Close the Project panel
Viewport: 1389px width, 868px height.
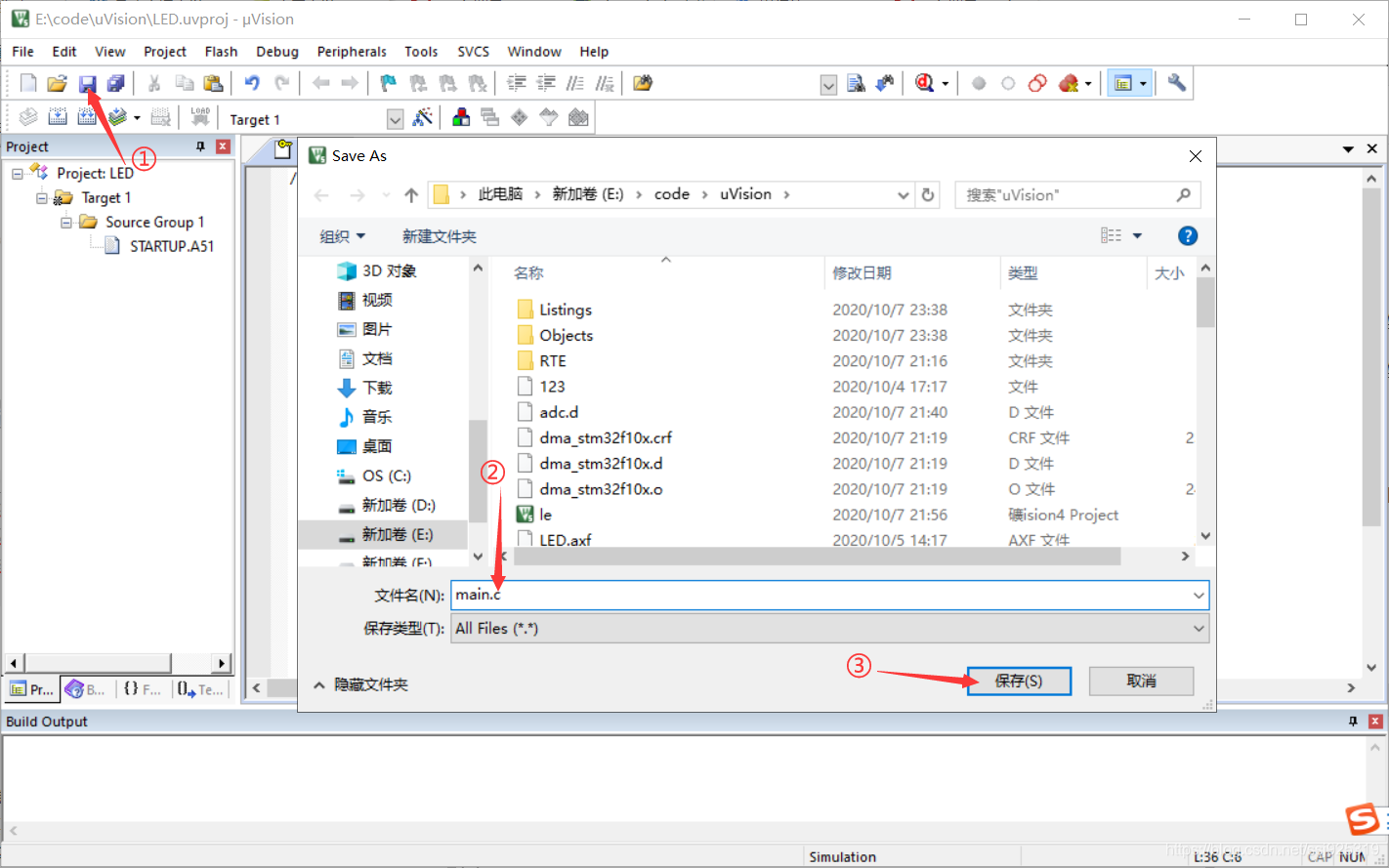coord(223,146)
